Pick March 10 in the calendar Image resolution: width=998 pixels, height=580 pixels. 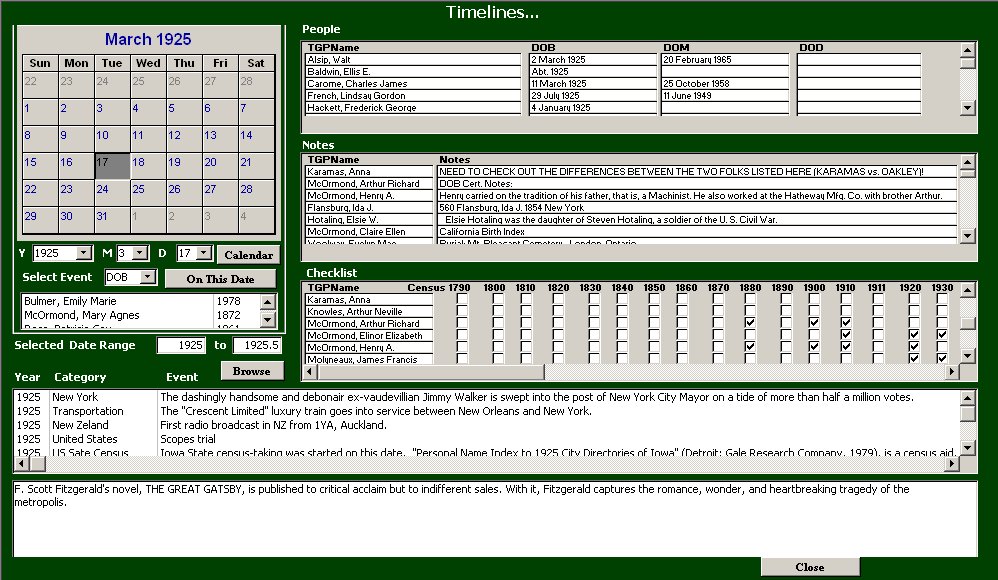coord(112,139)
